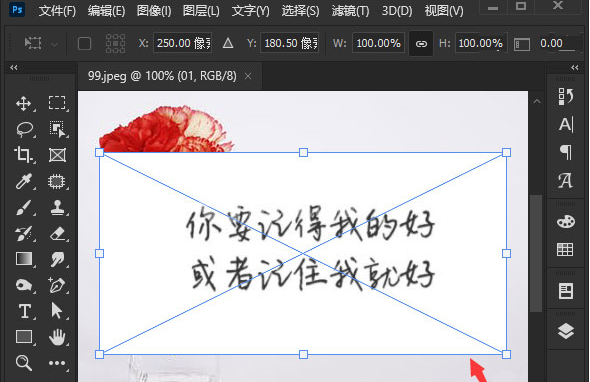This screenshot has height=382, width=590.
Task: Open the 视图(V) menu
Action: (x=444, y=11)
